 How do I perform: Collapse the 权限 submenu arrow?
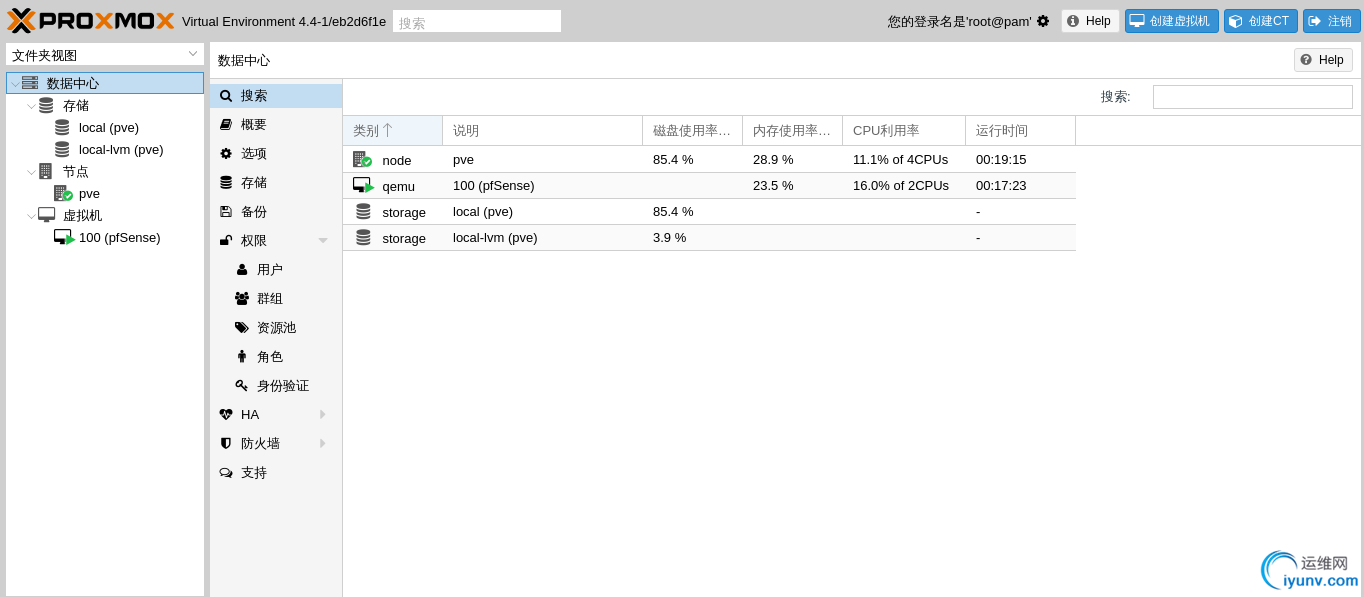tap(323, 241)
